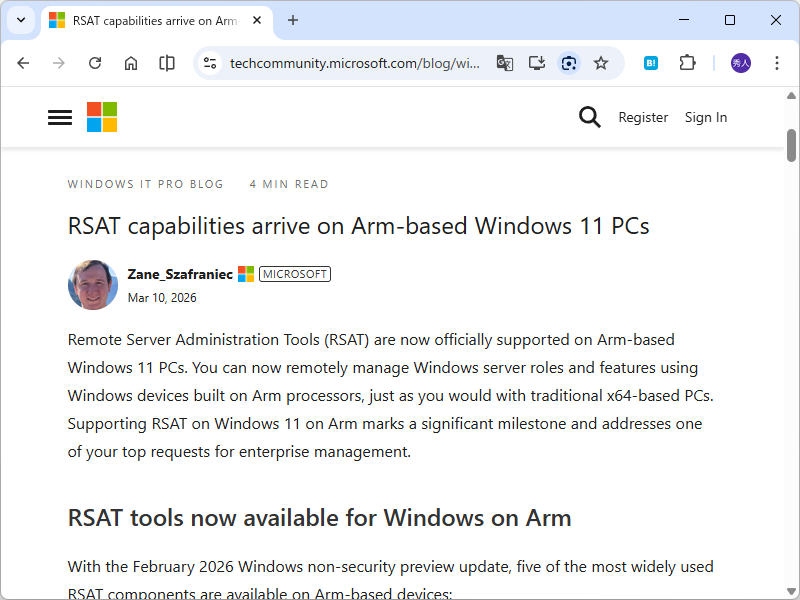The image size is (800, 600).
Task: View site information for techcommunity.microsoft.com
Action: point(210,63)
